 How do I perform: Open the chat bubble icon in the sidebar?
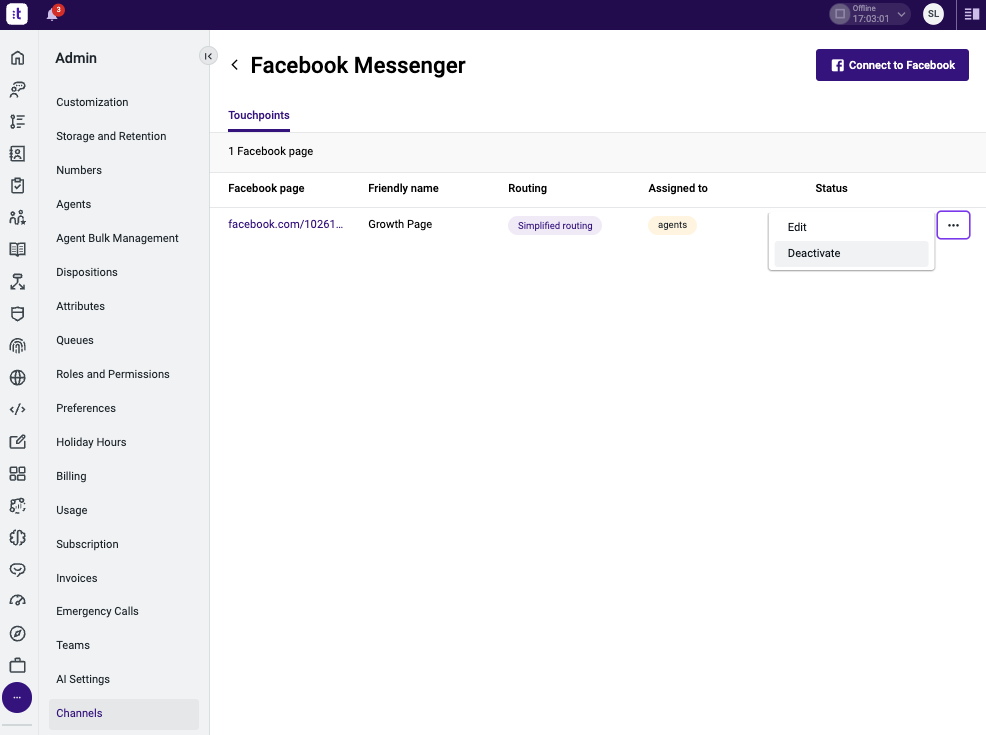coord(18,570)
